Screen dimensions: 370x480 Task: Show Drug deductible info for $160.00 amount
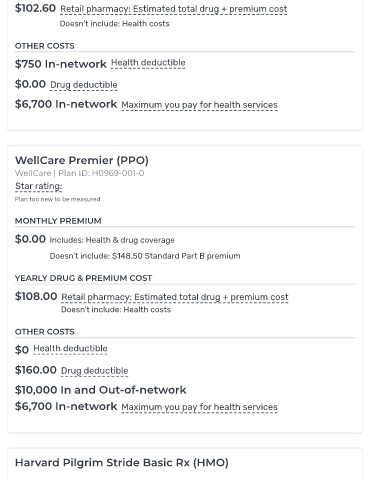[95, 371]
